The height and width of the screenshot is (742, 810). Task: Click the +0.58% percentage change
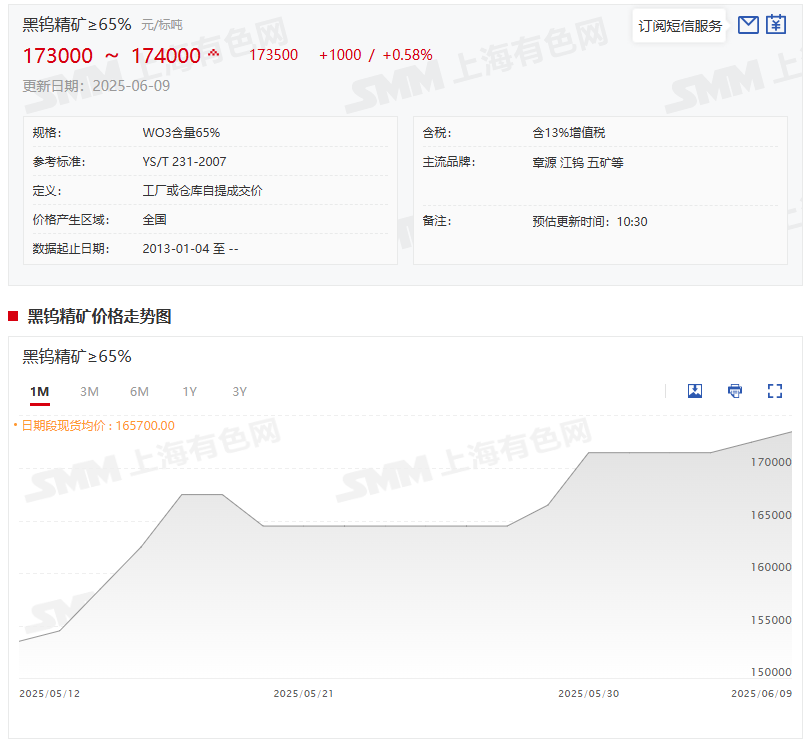click(407, 55)
